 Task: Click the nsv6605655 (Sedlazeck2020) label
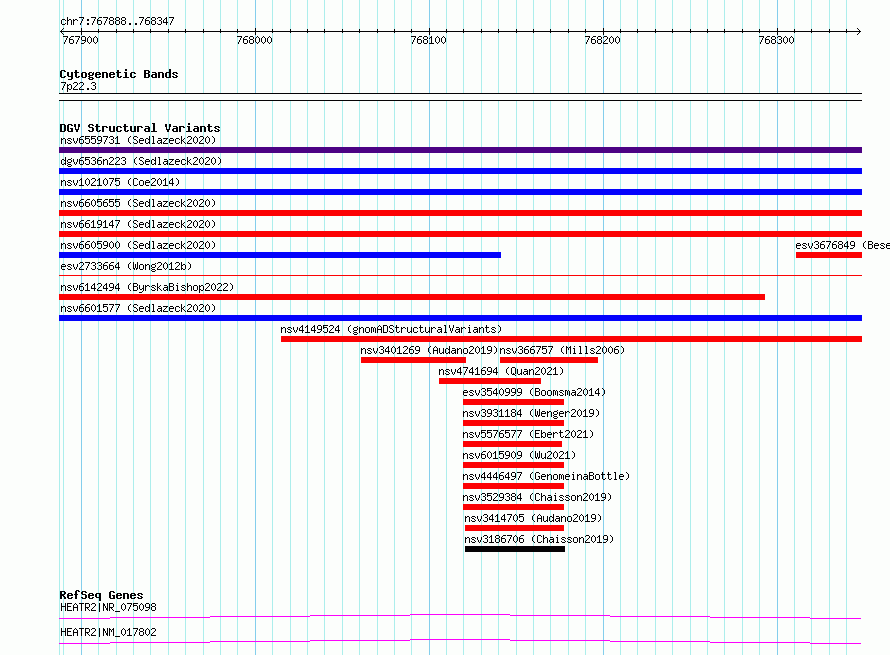coord(138,203)
